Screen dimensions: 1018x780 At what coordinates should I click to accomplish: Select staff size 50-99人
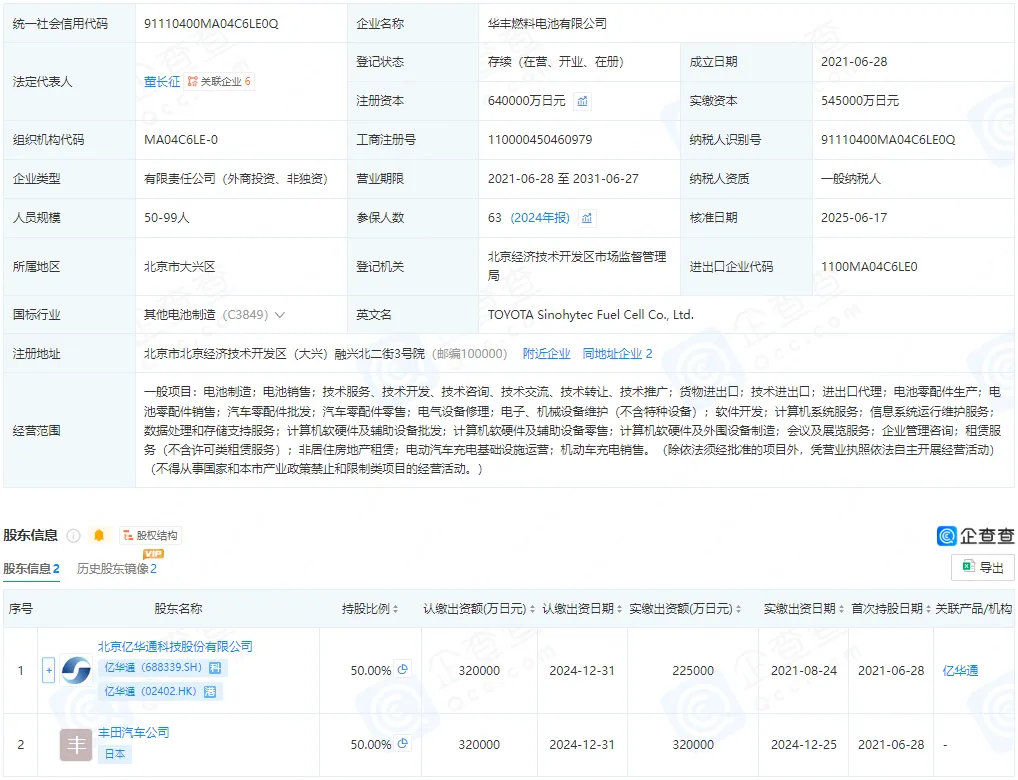click(x=167, y=218)
